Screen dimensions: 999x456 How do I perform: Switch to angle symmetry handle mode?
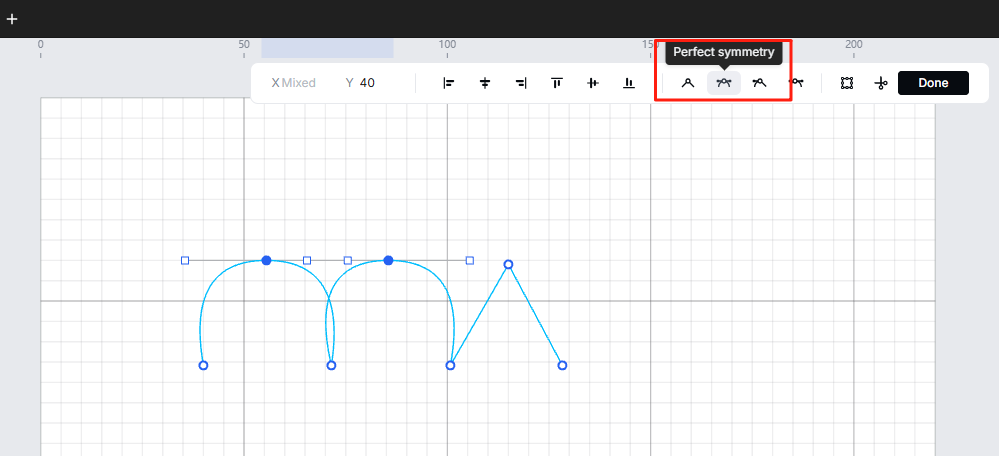tap(760, 83)
